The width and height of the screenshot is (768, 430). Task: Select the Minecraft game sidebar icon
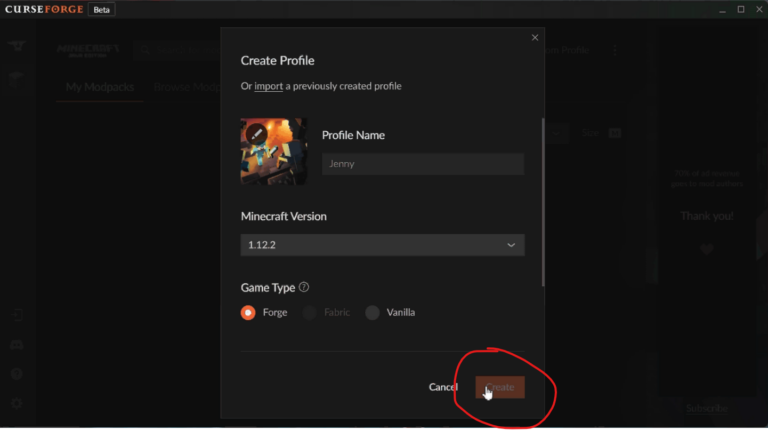pyautogui.click(x=16, y=79)
